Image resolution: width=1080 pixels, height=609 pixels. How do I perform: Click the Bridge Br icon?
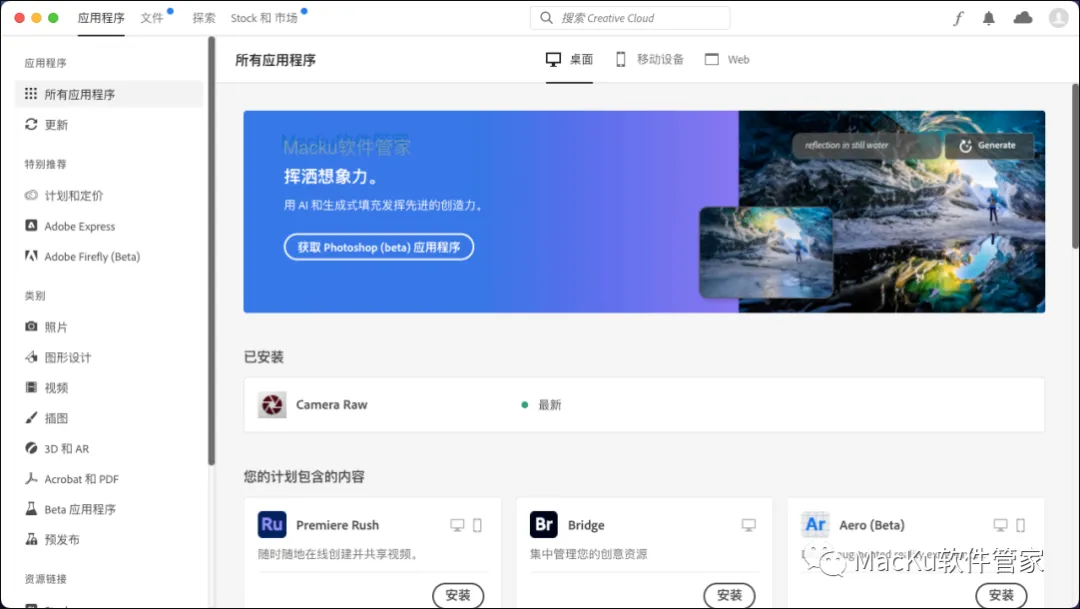coord(543,524)
